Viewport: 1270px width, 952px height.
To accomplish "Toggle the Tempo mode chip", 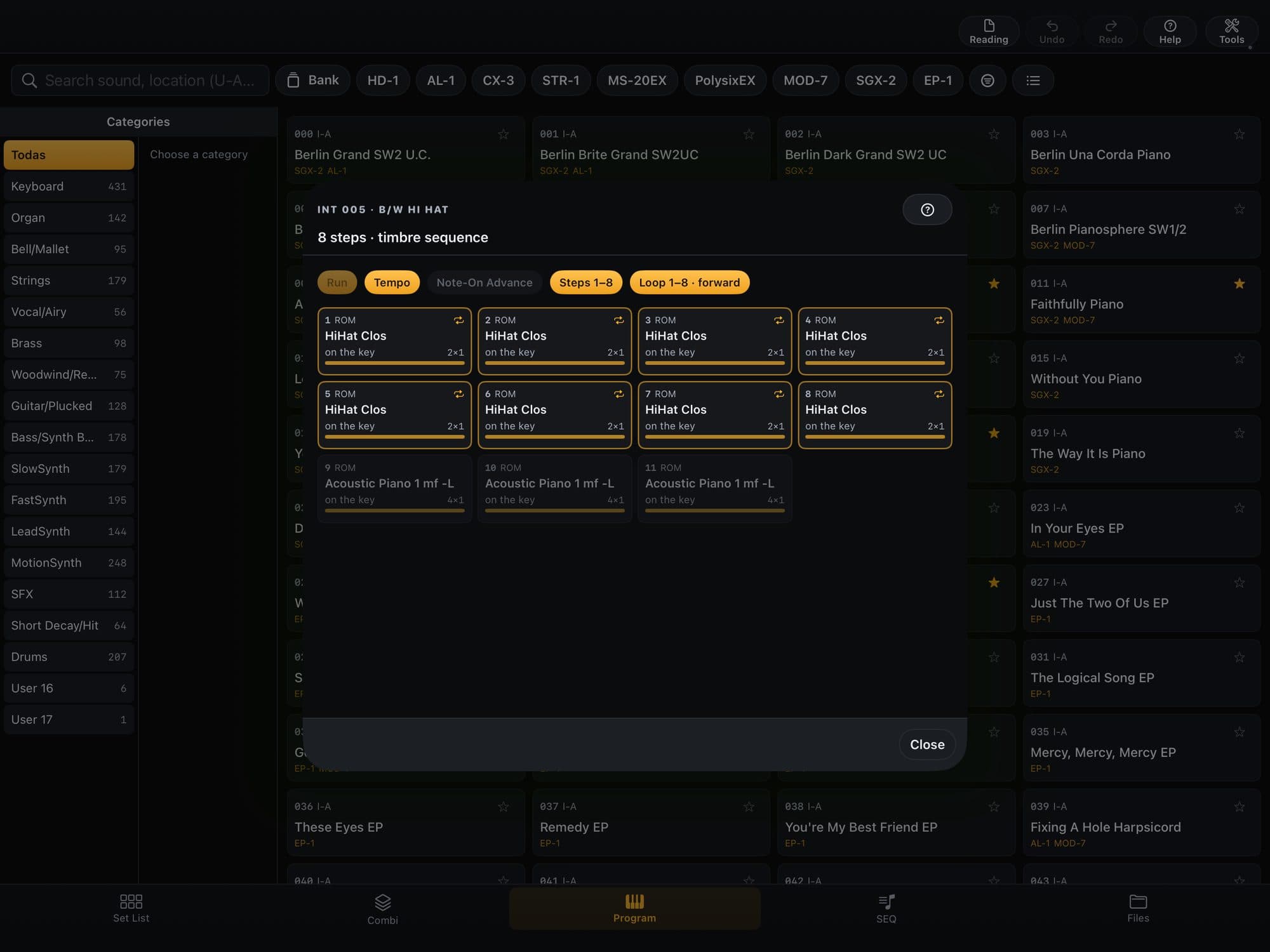I will tap(392, 282).
